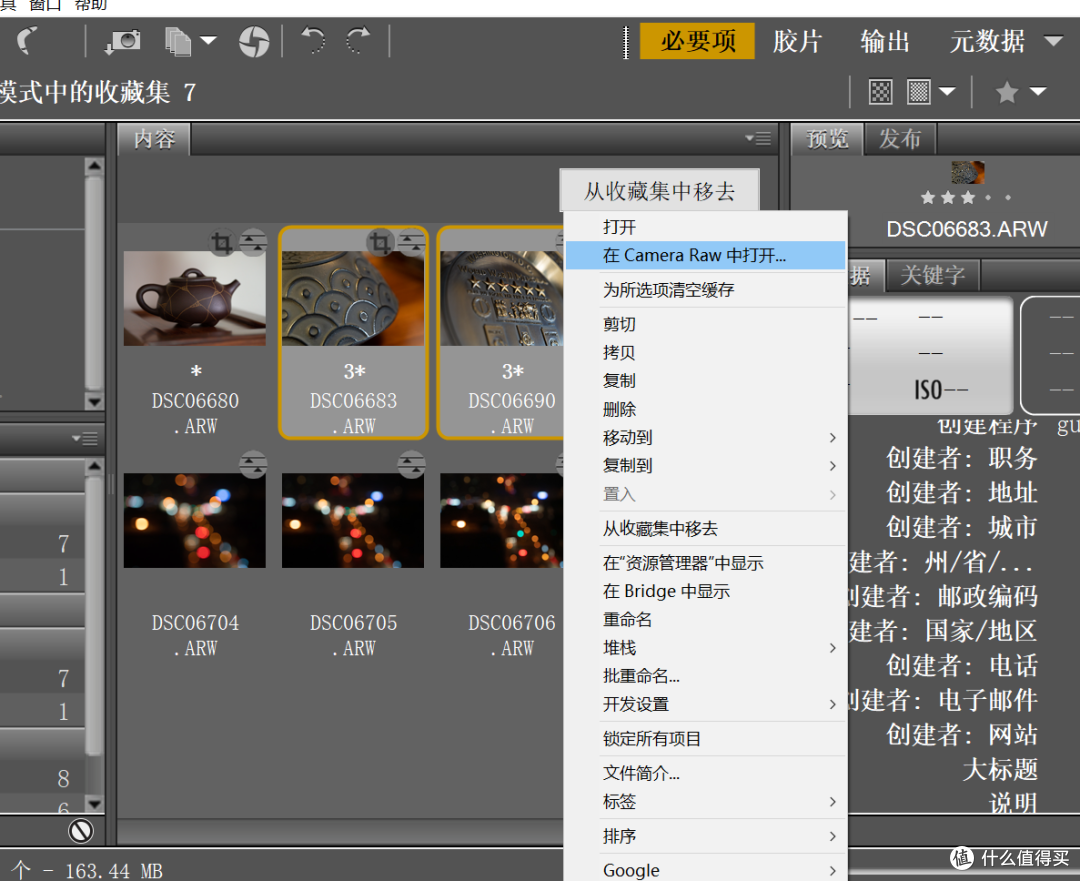Click the 从收藏集中移去 button above the menu
The height and width of the screenshot is (881, 1080).
coord(659,191)
